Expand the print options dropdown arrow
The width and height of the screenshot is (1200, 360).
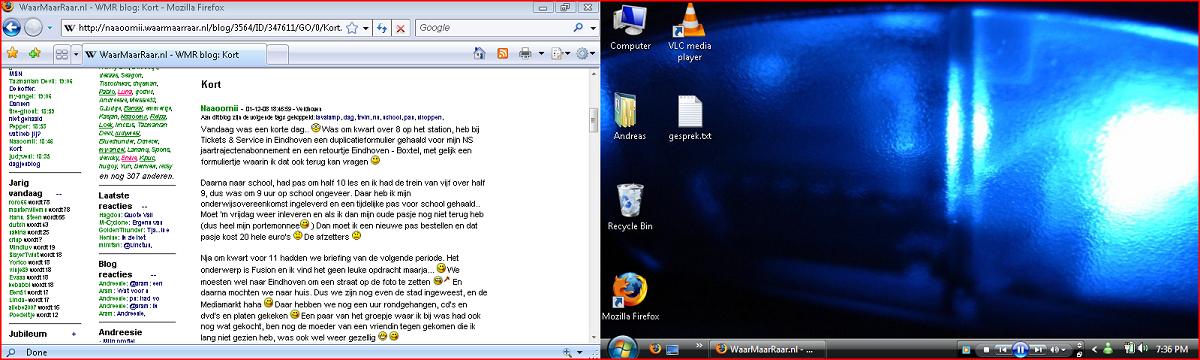[x=541, y=53]
